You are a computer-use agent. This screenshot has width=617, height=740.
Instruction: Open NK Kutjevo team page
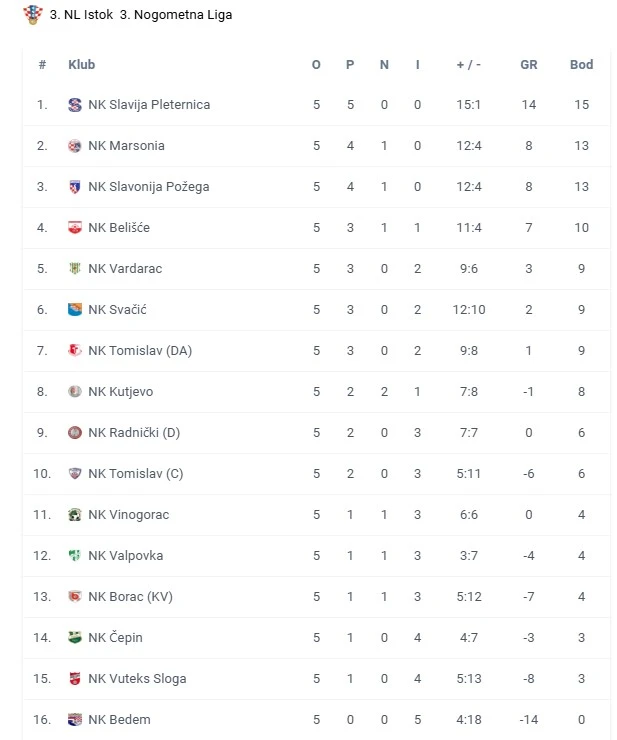[x=120, y=392]
